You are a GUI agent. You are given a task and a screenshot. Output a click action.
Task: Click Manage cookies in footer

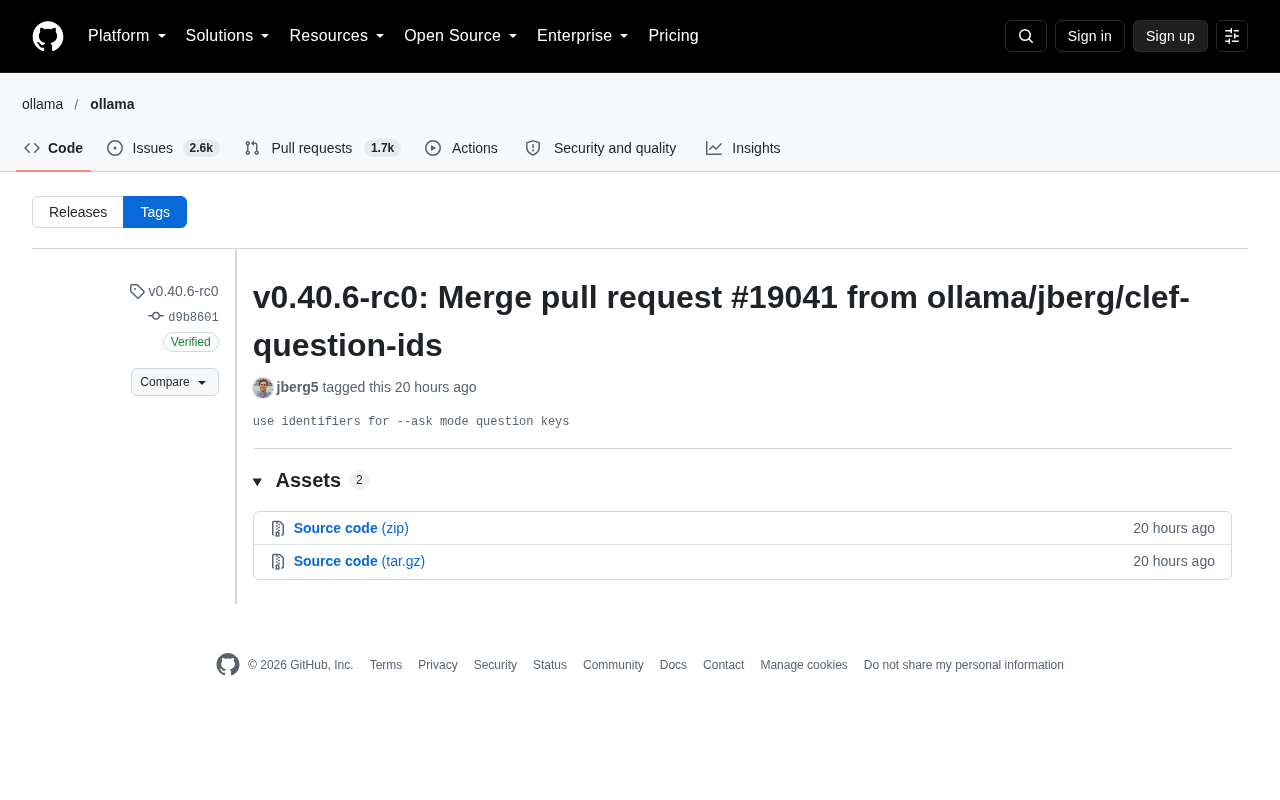[804, 665]
